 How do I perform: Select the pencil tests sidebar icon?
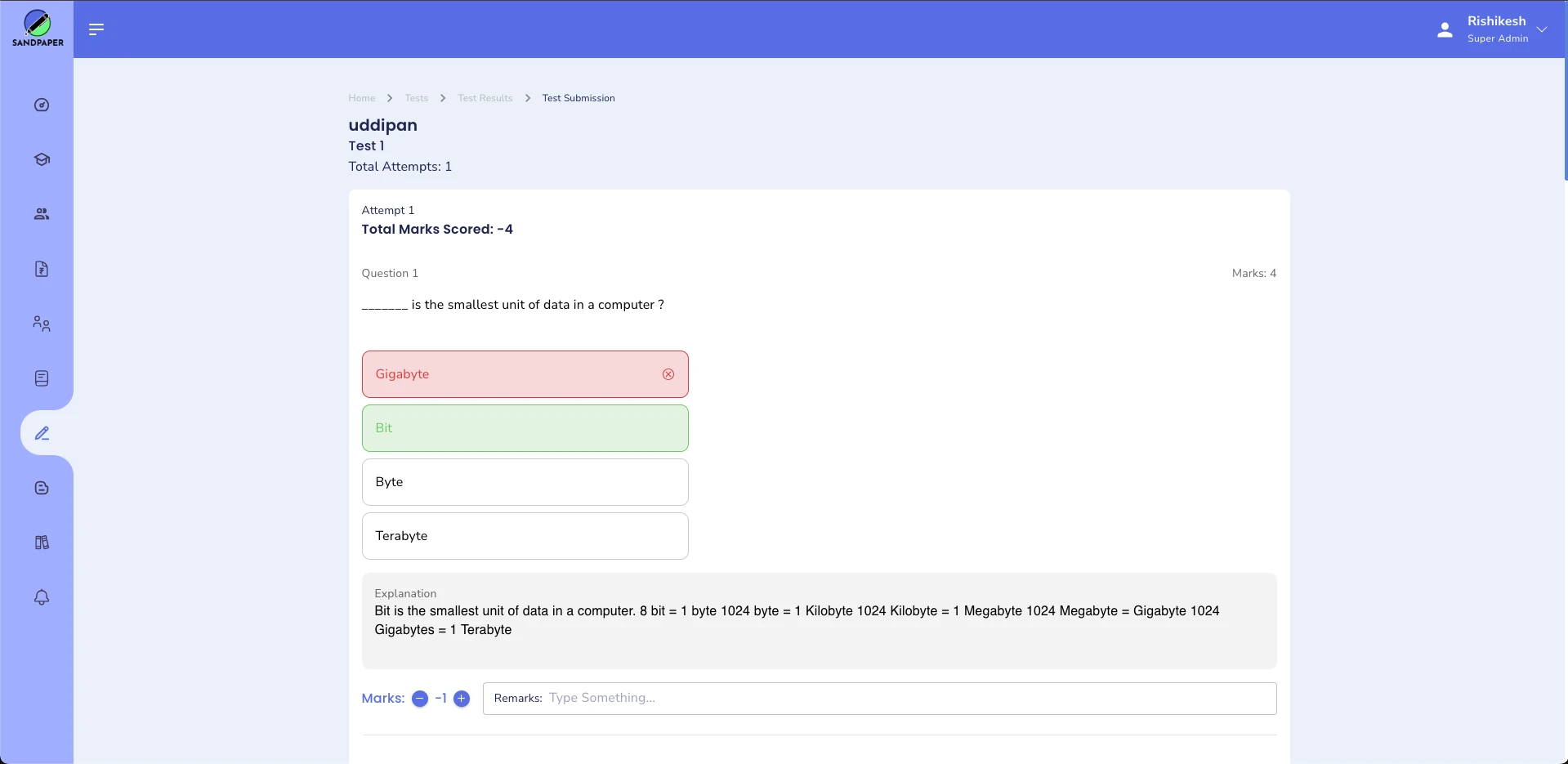coord(42,433)
